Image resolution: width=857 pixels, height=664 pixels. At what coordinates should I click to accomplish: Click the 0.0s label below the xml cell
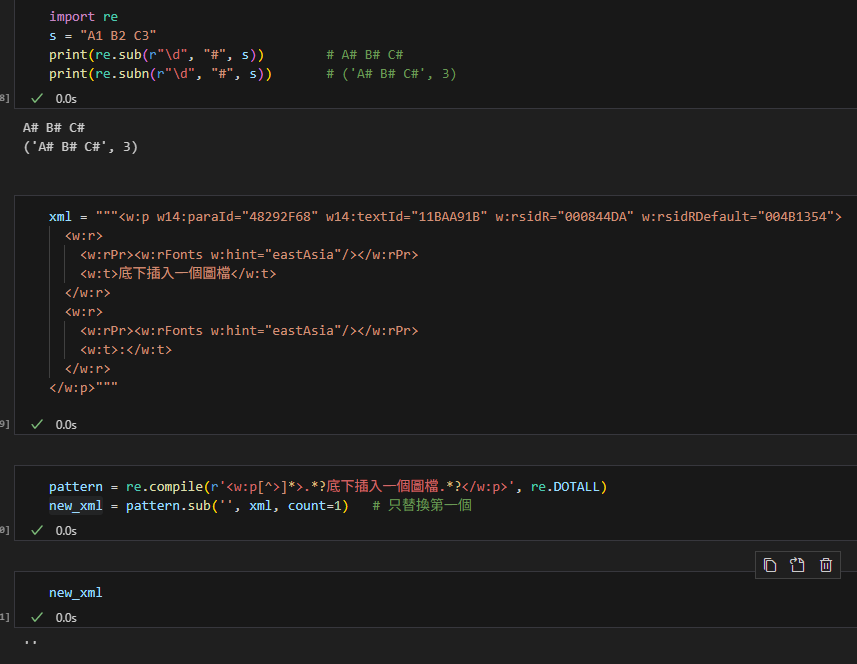pos(66,424)
